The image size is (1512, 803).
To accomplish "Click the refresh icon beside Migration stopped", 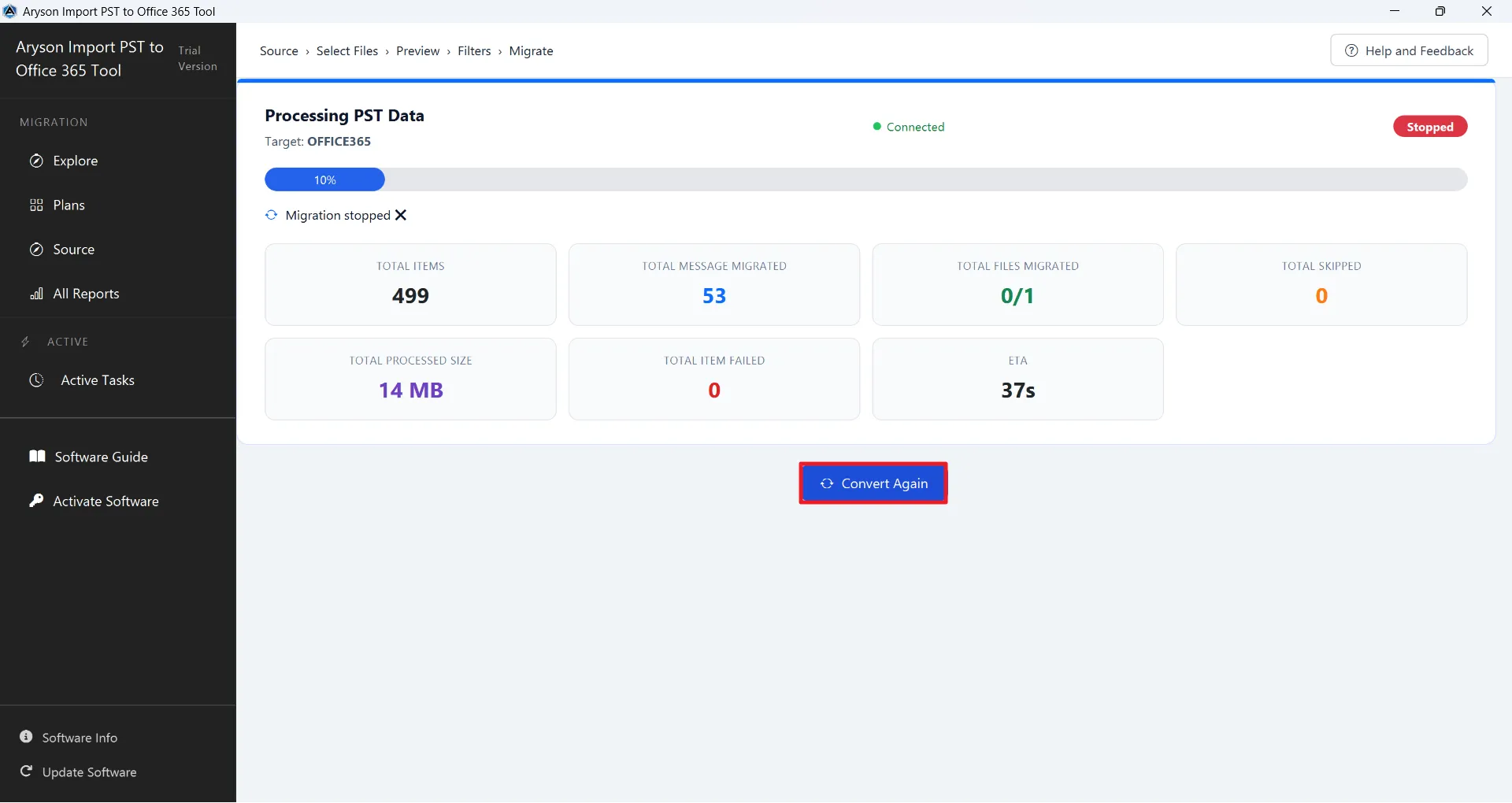I will pos(271,215).
